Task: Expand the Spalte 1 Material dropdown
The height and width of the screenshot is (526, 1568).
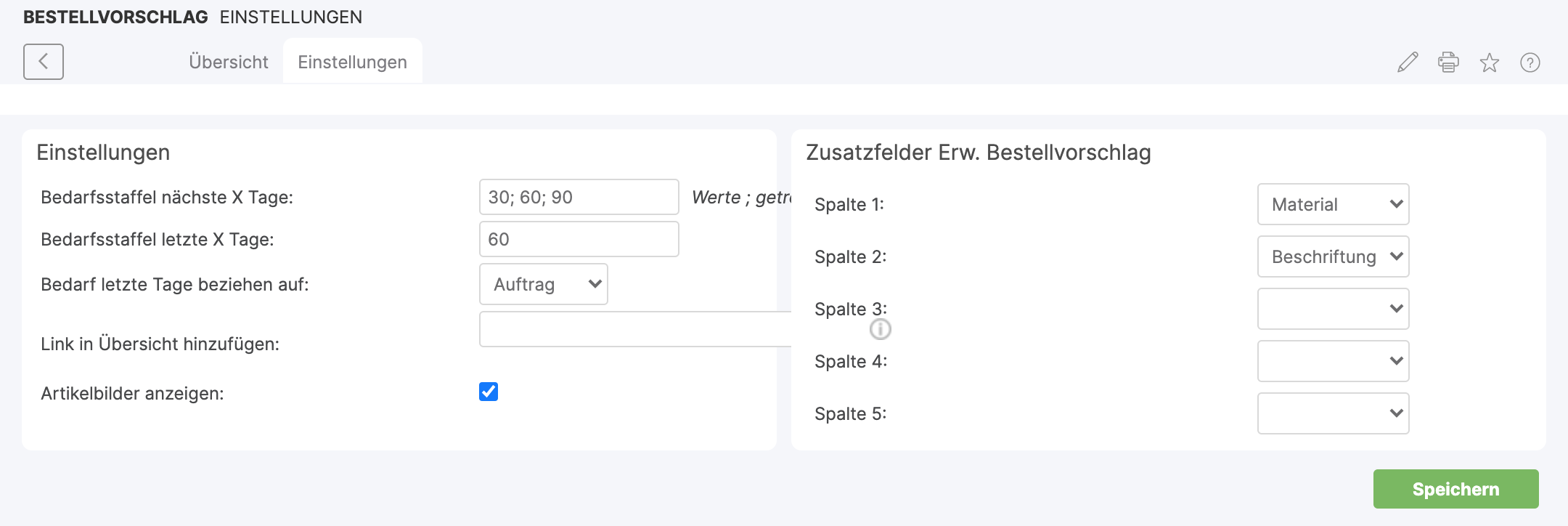Action: point(1333,204)
